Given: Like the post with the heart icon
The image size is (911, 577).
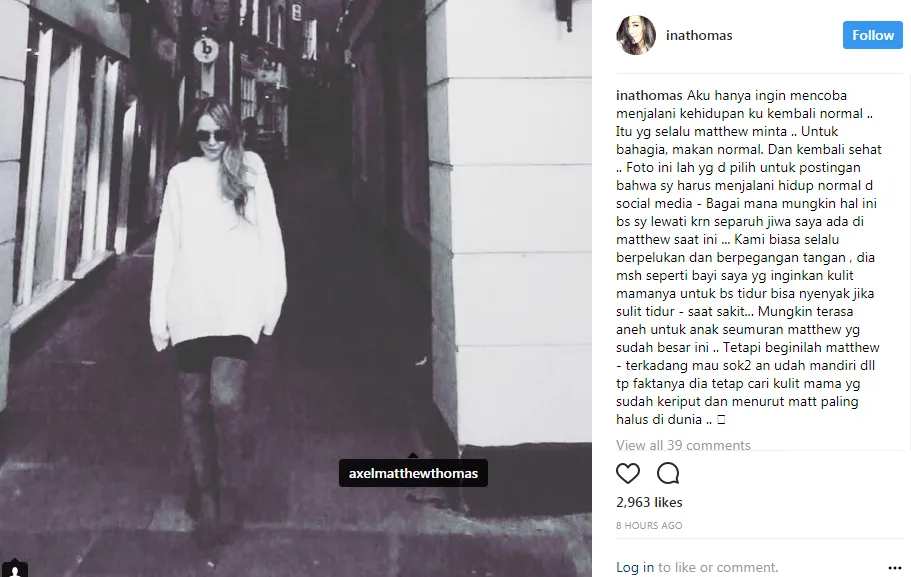Looking at the screenshot, I should pos(627,474).
